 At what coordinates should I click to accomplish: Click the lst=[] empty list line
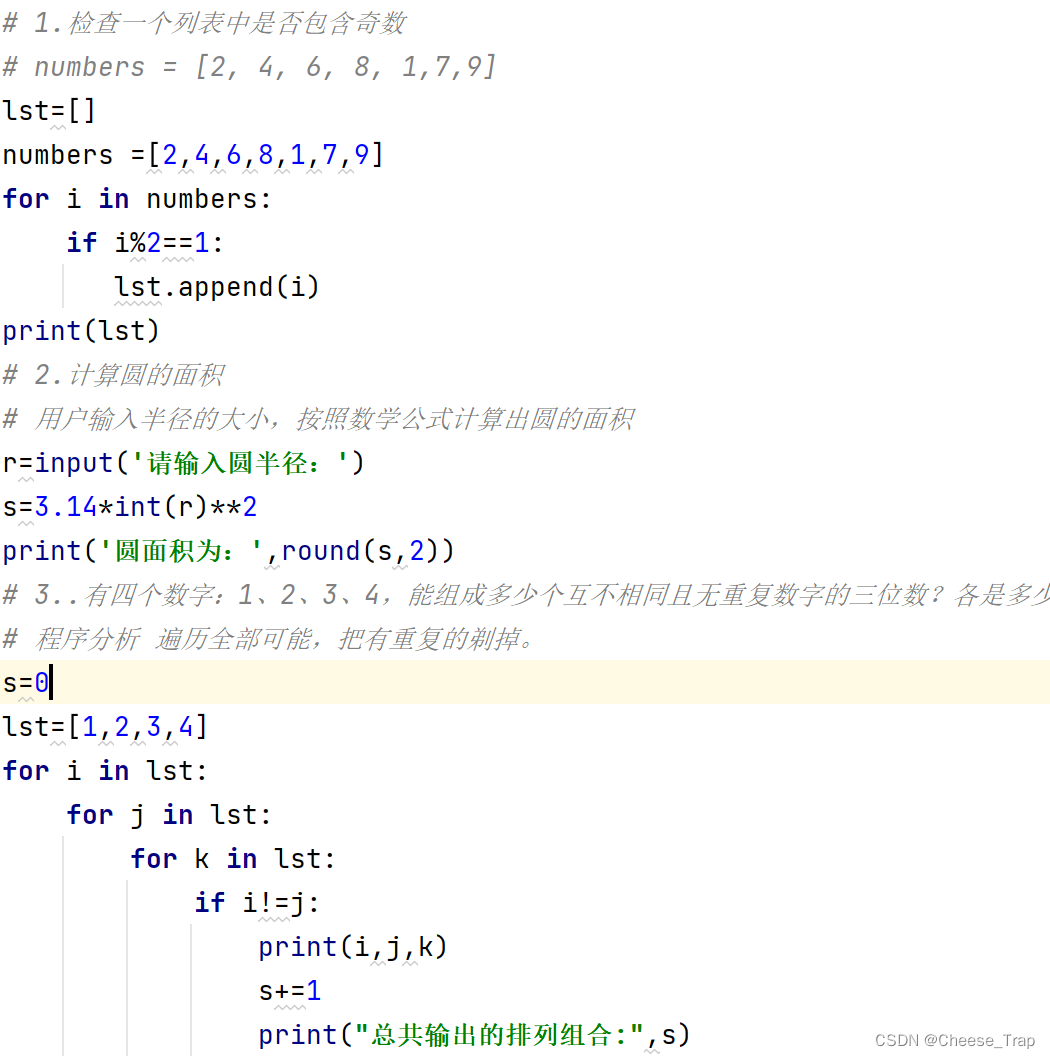(48, 110)
